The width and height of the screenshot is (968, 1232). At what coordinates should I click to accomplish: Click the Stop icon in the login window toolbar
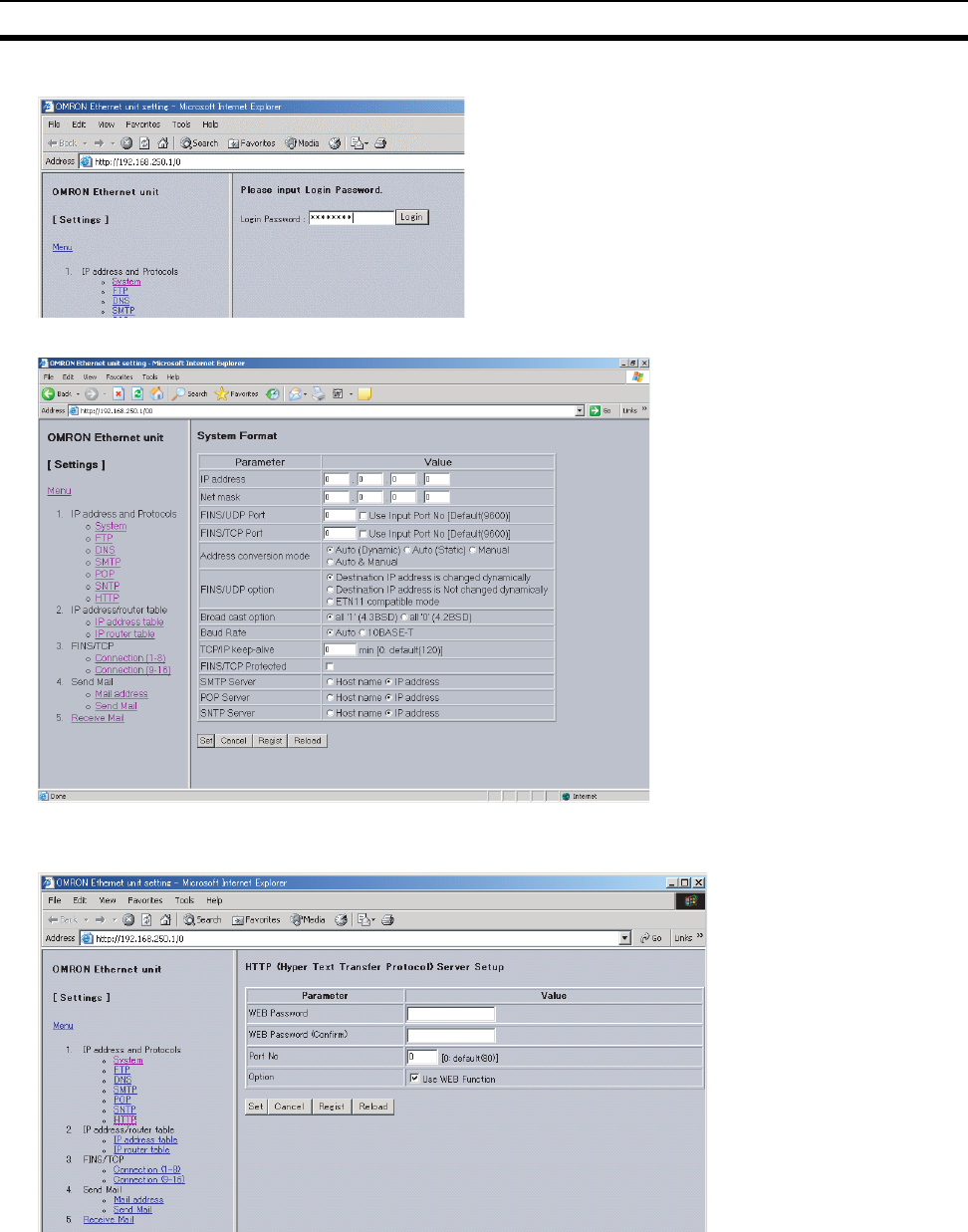[127, 143]
